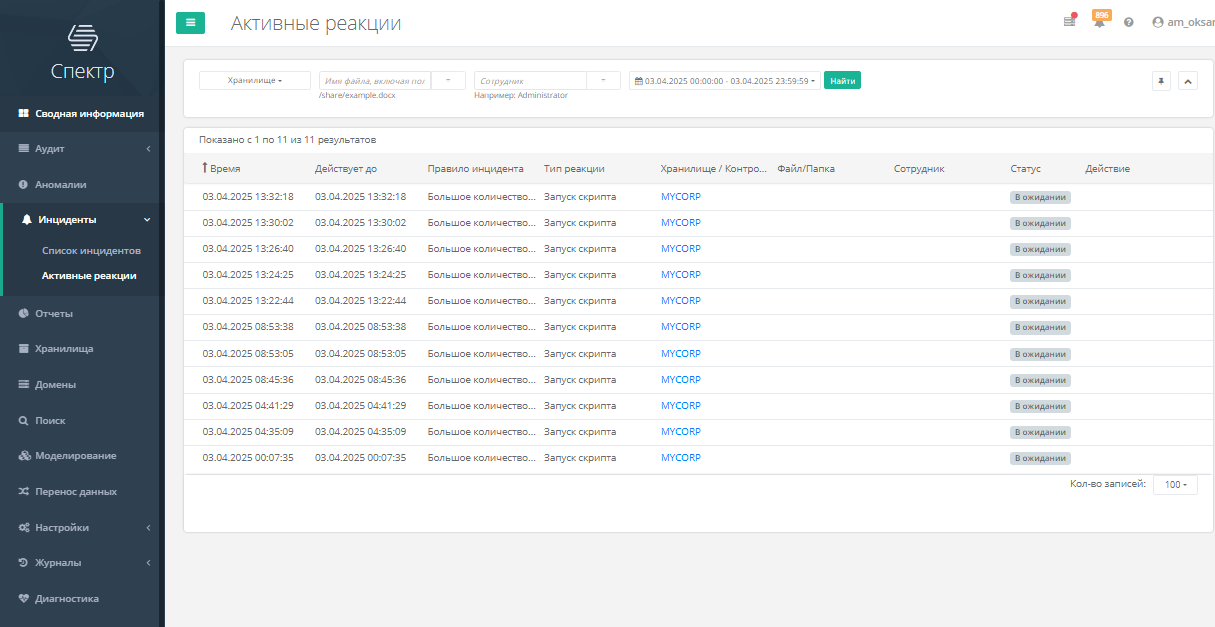
Task: Open the date range picker 03.04.2025
Action: pos(725,80)
